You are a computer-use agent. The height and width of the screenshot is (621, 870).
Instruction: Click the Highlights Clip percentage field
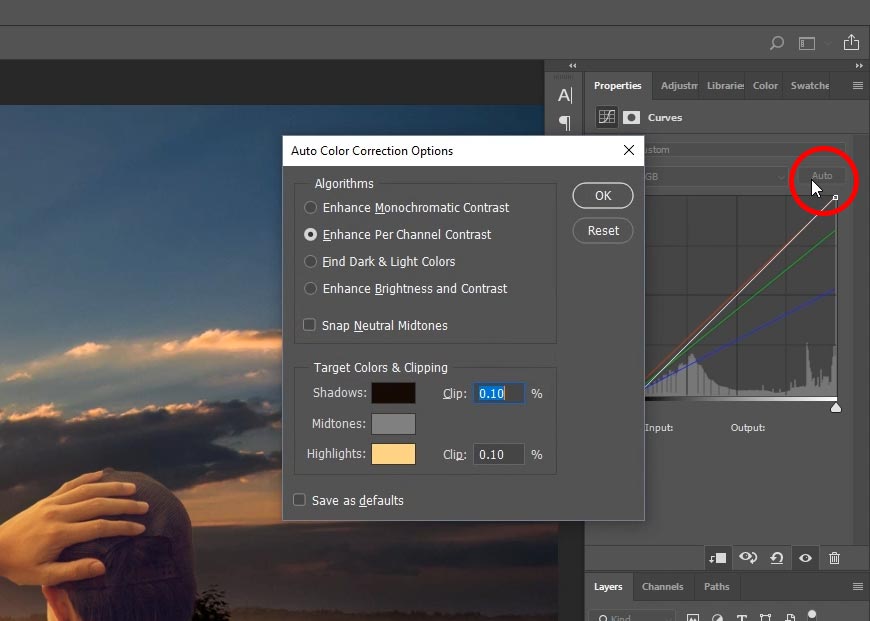498,455
